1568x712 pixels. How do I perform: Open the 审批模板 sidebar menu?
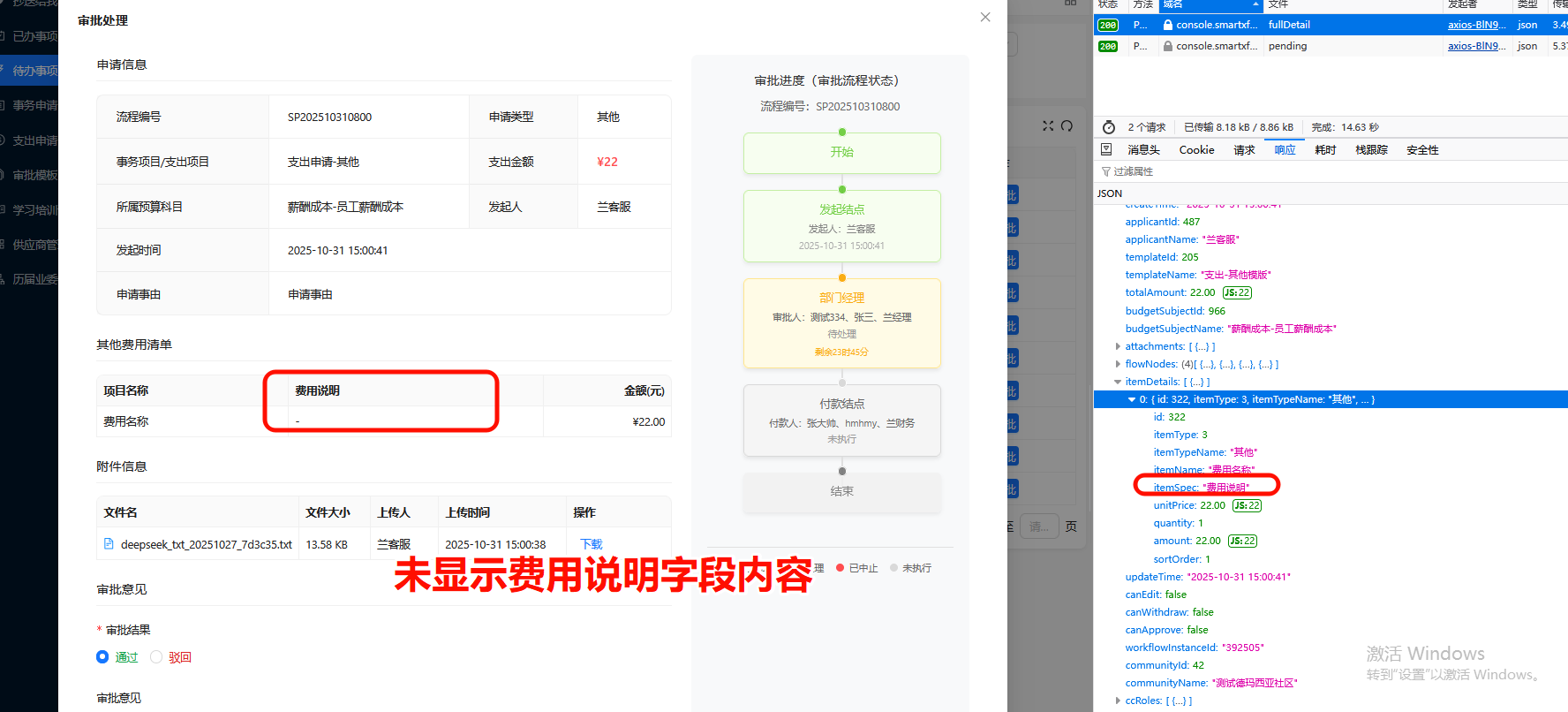[29, 175]
